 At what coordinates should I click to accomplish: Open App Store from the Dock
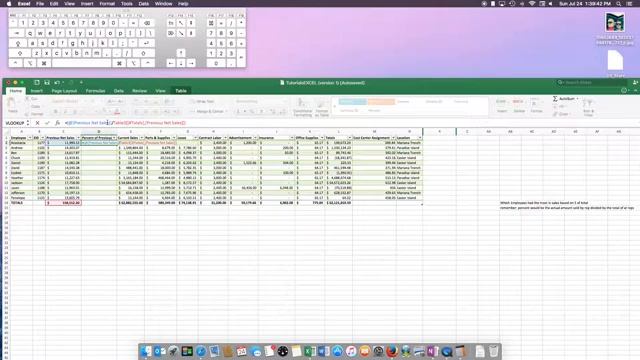click(337, 351)
